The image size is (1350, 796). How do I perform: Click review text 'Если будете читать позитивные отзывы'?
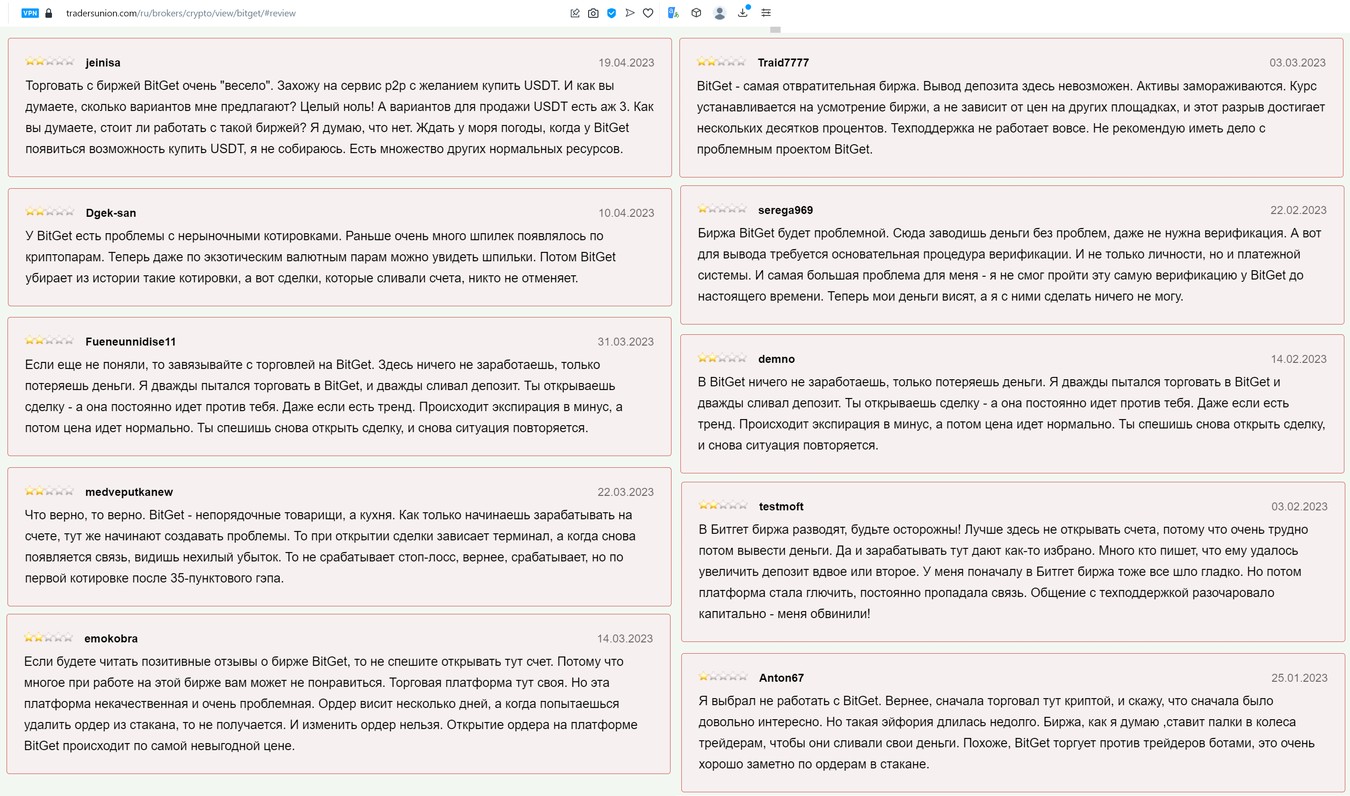(331, 703)
